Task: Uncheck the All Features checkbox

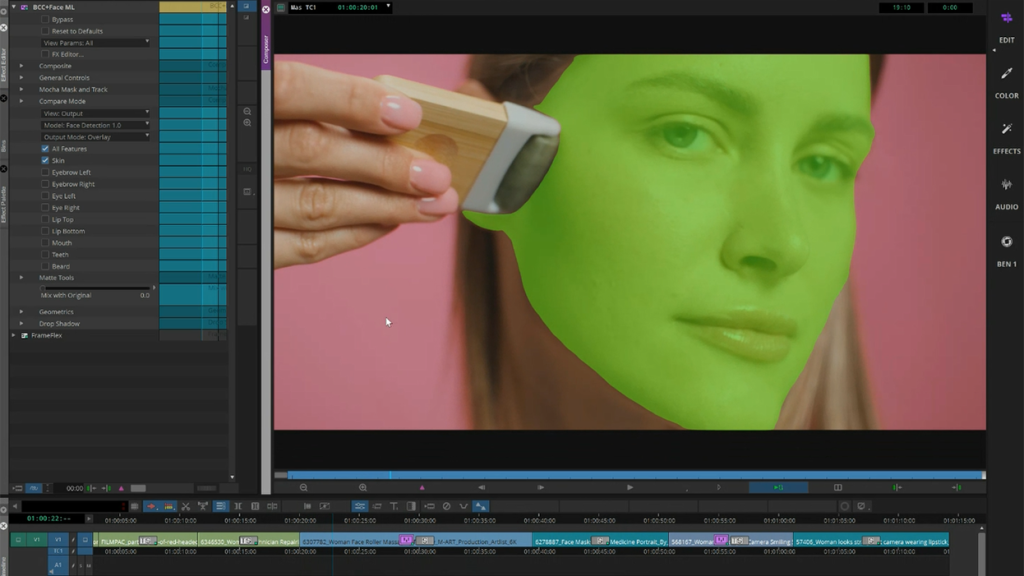Action: point(45,149)
